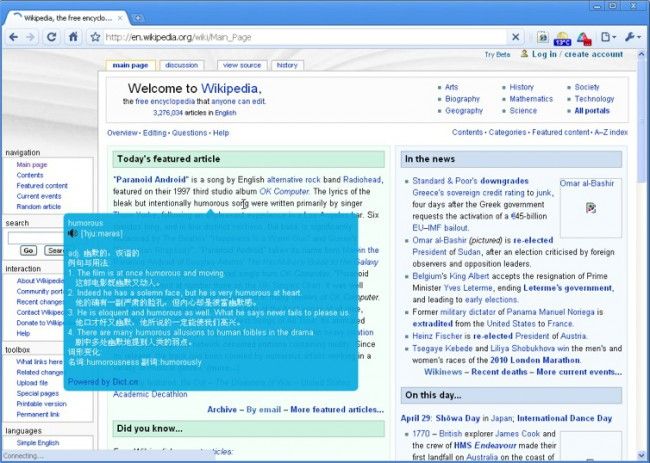Image resolution: width=650 pixels, height=463 pixels.
Task: Click the Wikipedia search input box
Action: pos(35,238)
